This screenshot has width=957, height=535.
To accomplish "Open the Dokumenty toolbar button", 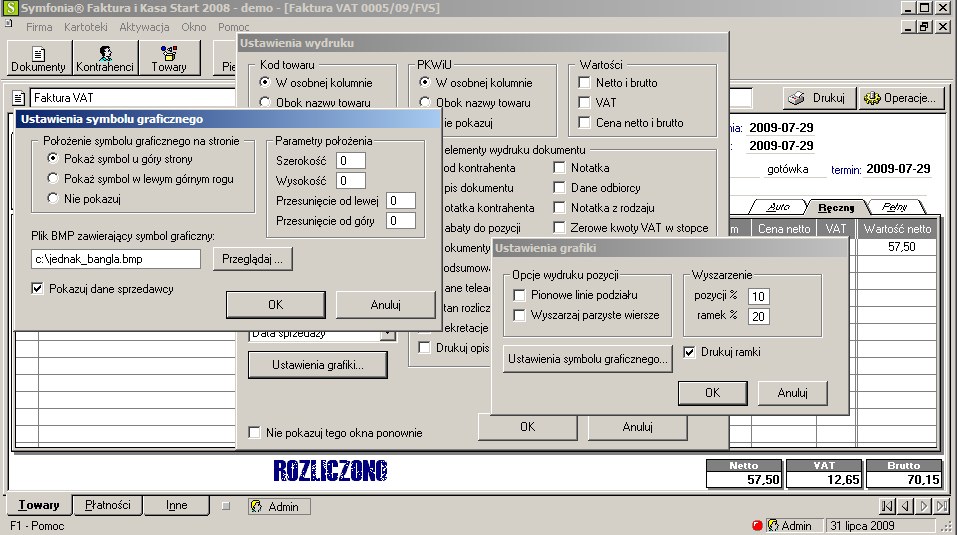I will (x=38, y=59).
